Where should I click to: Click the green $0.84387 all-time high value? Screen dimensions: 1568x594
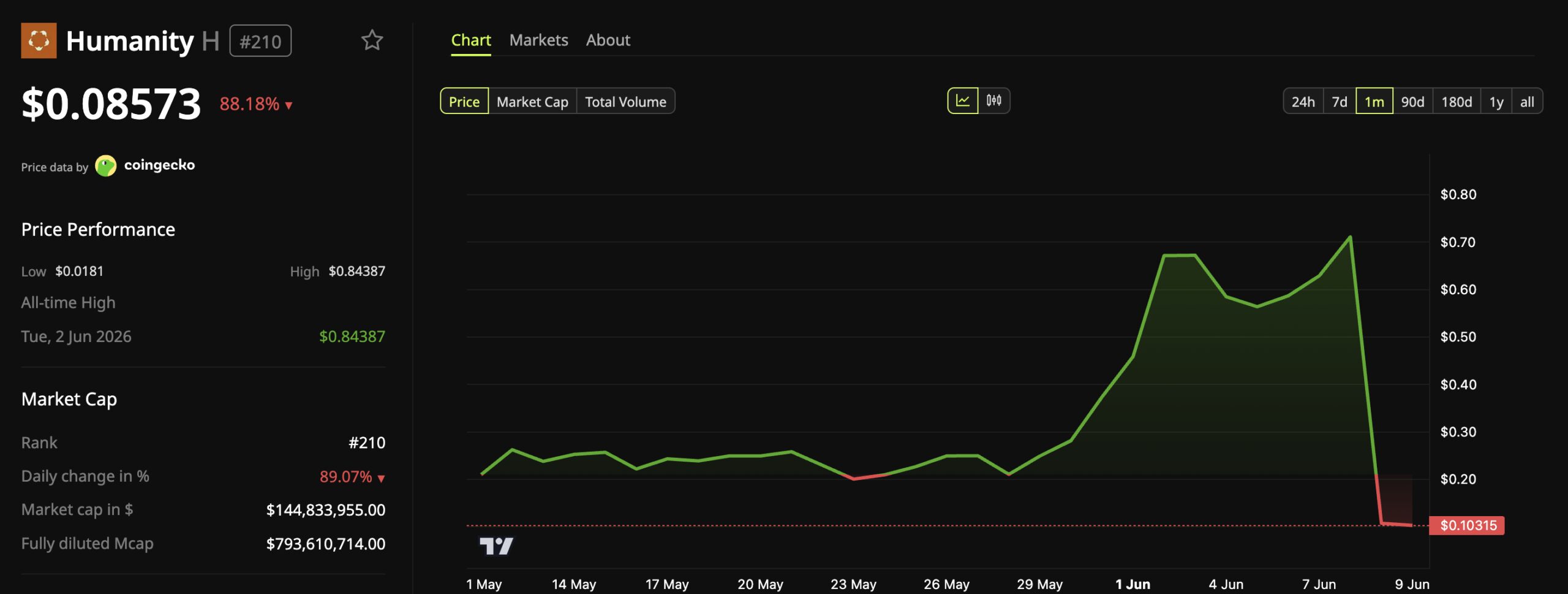coord(352,337)
